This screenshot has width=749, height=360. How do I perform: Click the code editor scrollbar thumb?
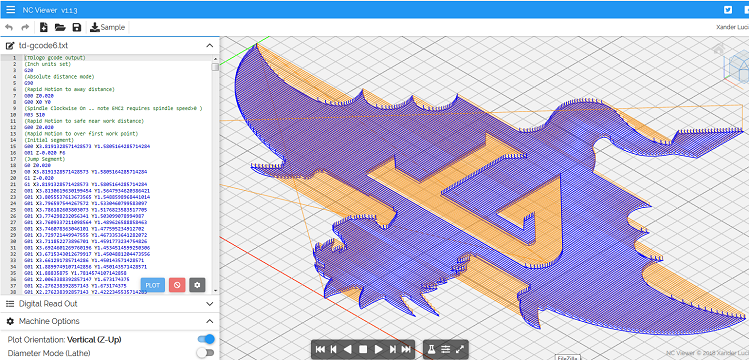(215, 67)
